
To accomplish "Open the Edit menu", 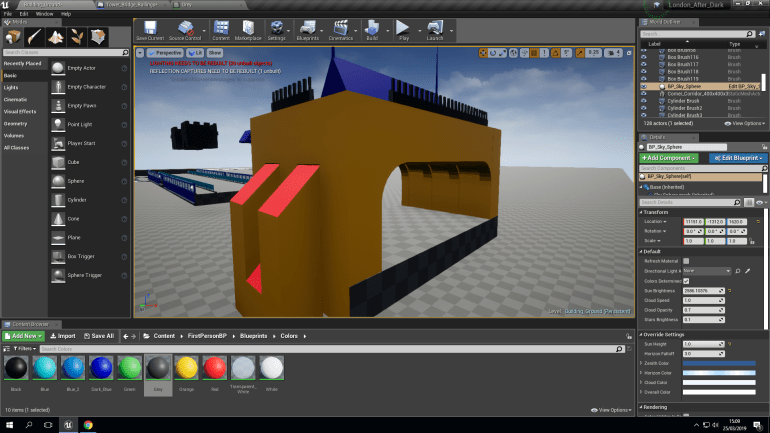I will tap(24, 14).
